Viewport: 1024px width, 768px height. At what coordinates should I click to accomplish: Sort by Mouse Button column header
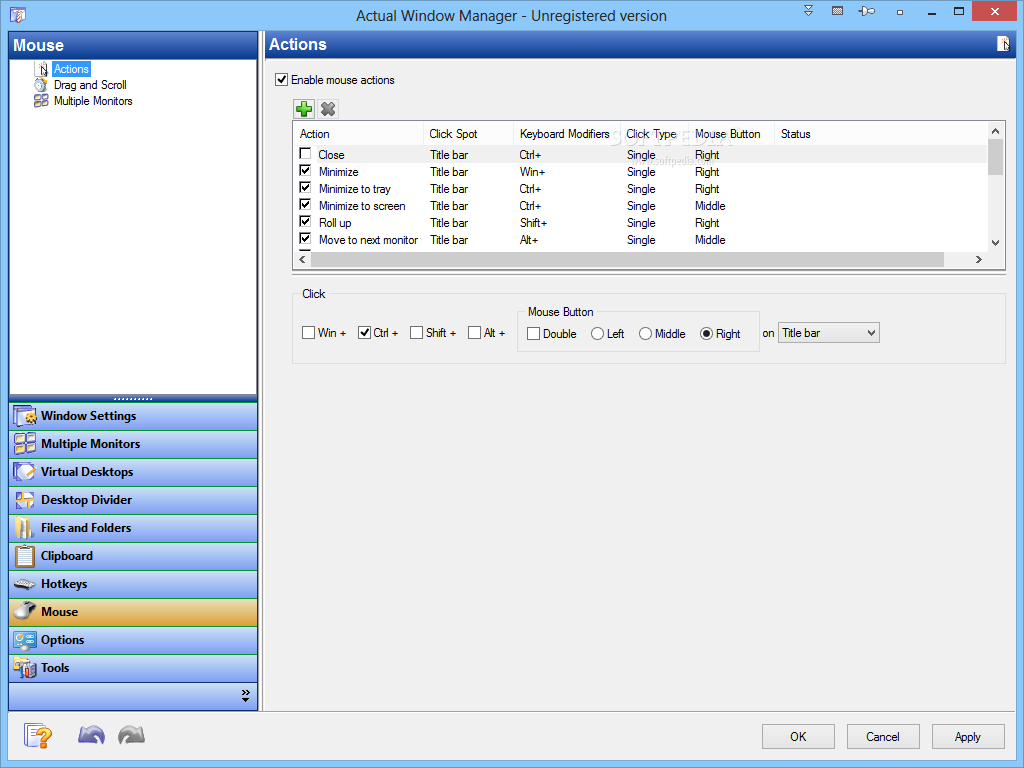[x=731, y=134]
